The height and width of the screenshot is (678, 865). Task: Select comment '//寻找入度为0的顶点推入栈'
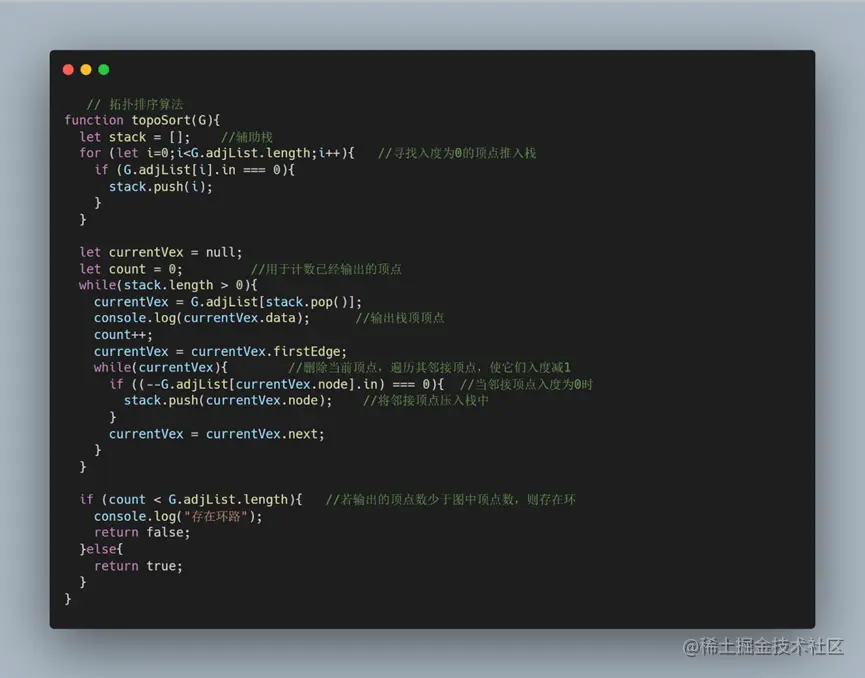(x=457, y=153)
